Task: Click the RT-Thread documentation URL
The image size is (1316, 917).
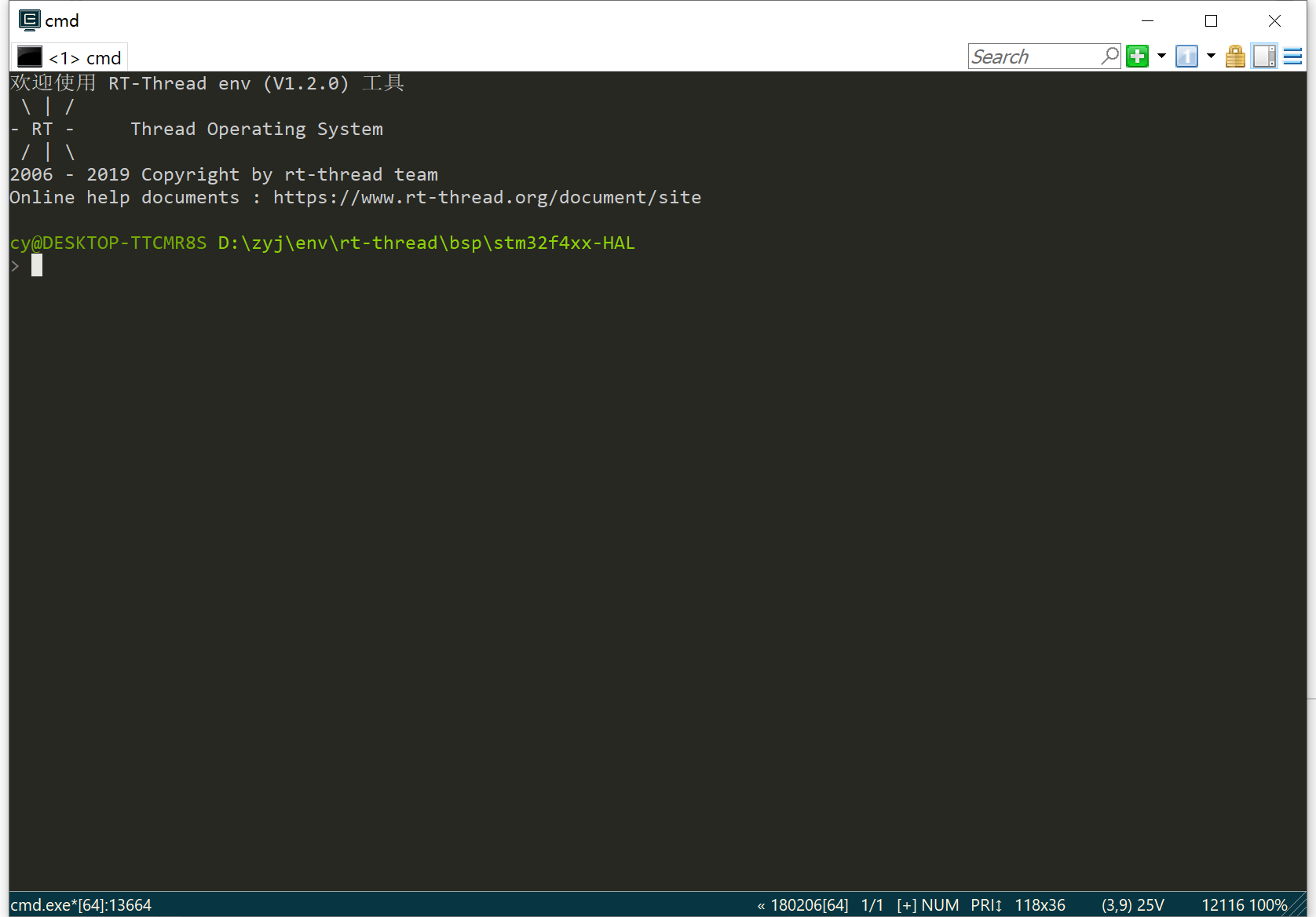Action: pyautogui.click(x=487, y=198)
